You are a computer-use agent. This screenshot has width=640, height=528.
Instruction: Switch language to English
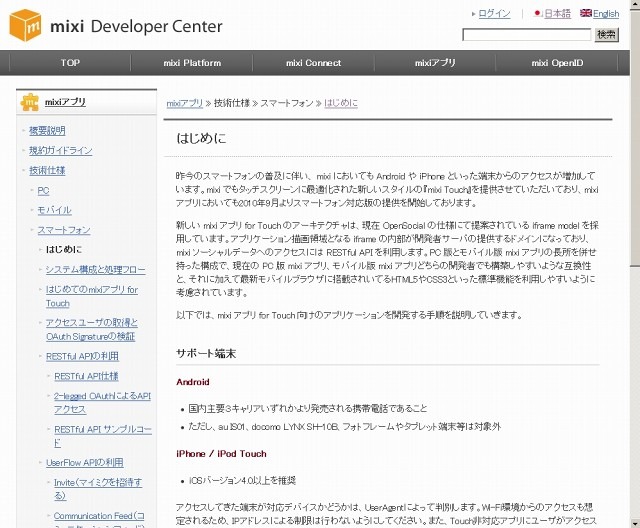coord(606,13)
